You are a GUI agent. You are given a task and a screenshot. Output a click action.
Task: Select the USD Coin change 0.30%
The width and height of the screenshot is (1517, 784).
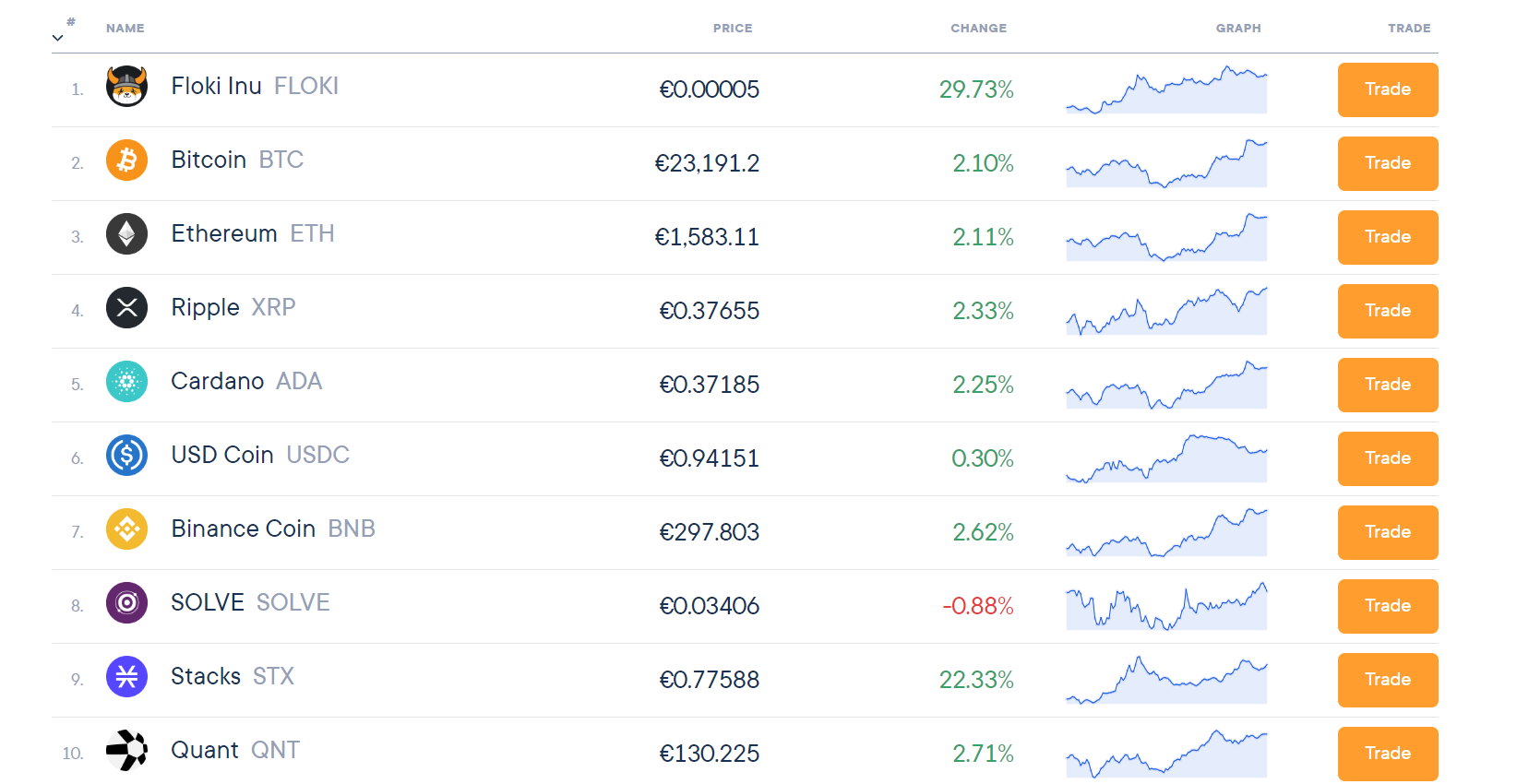(983, 458)
